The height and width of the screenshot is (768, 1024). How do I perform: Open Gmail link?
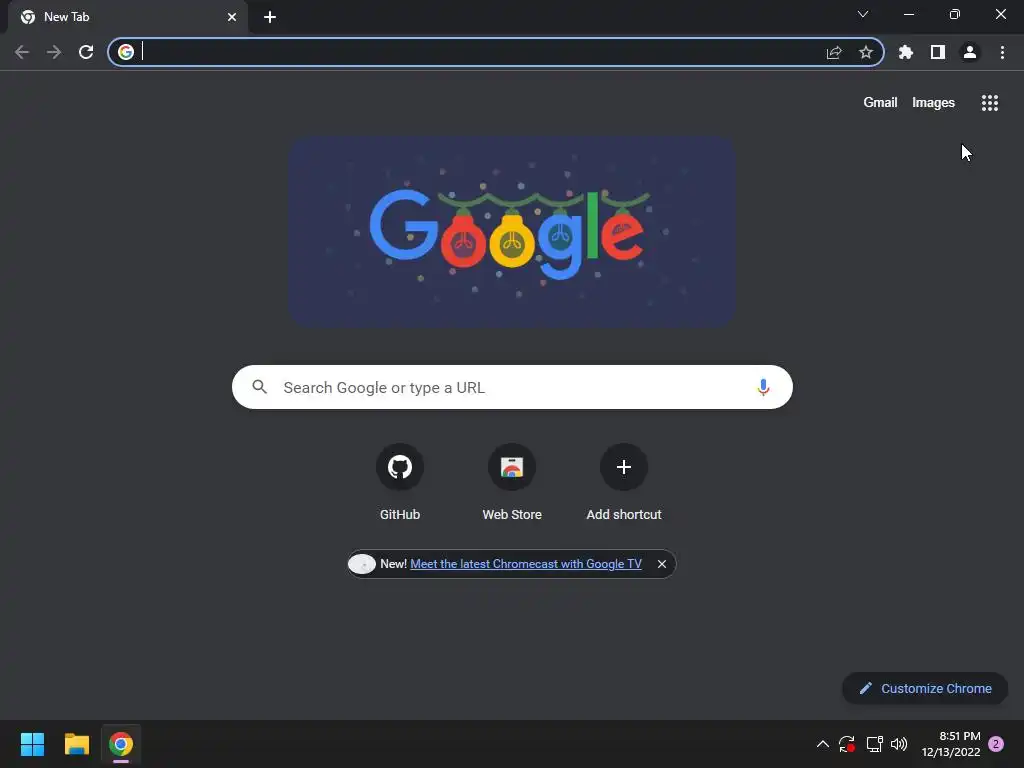[x=880, y=103]
